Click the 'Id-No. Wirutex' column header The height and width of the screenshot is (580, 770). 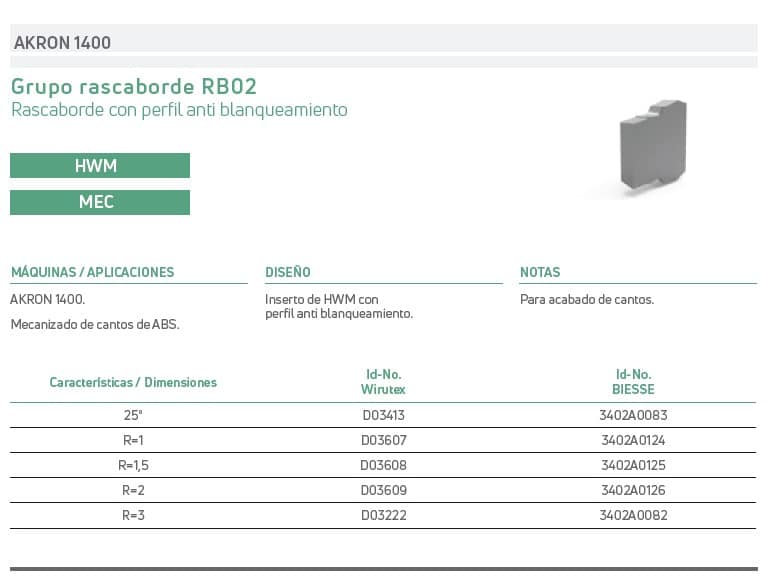tap(383, 382)
